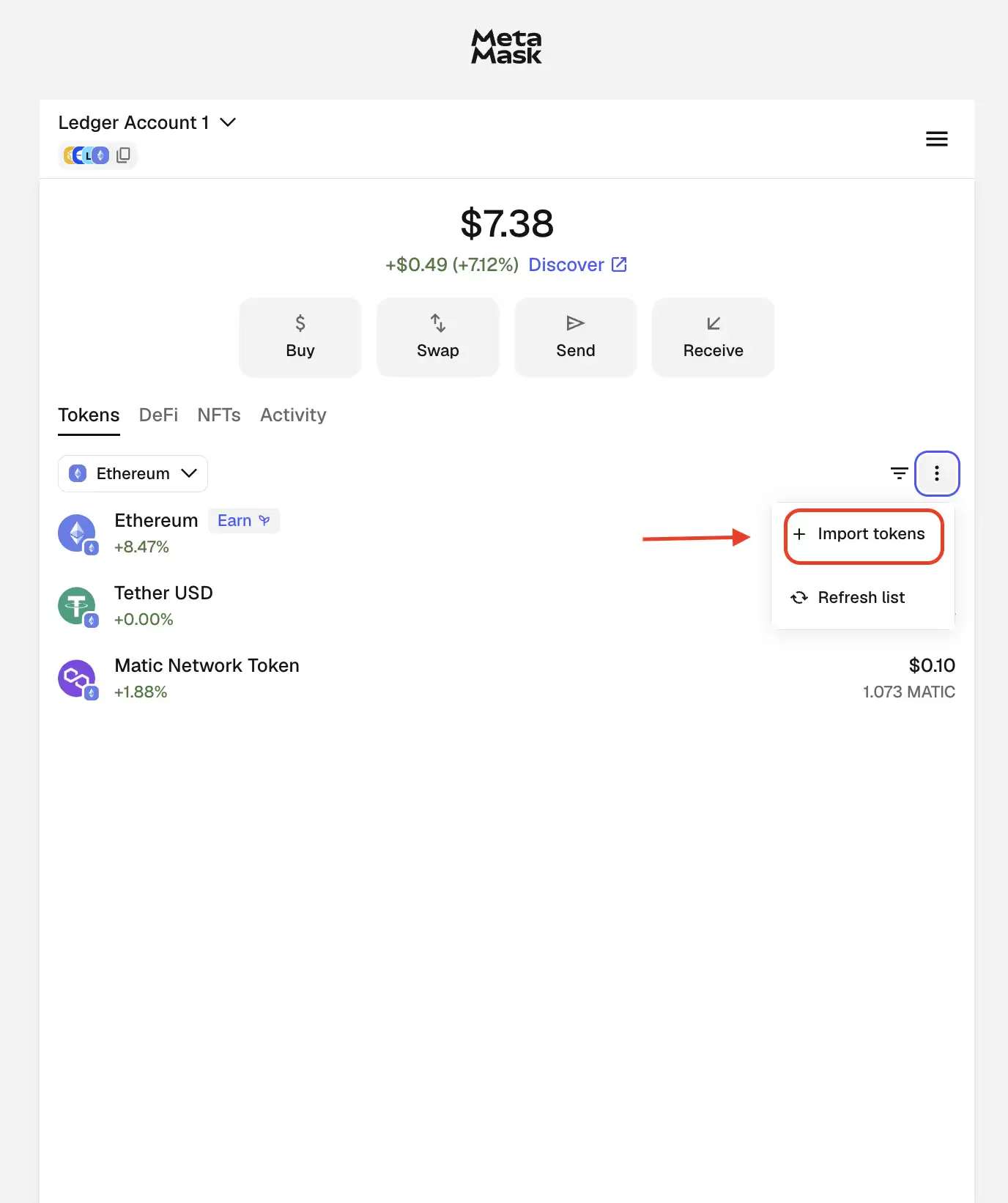Click the MetaMask logo
Image resolution: width=1008 pixels, height=1203 pixels.
(x=506, y=47)
